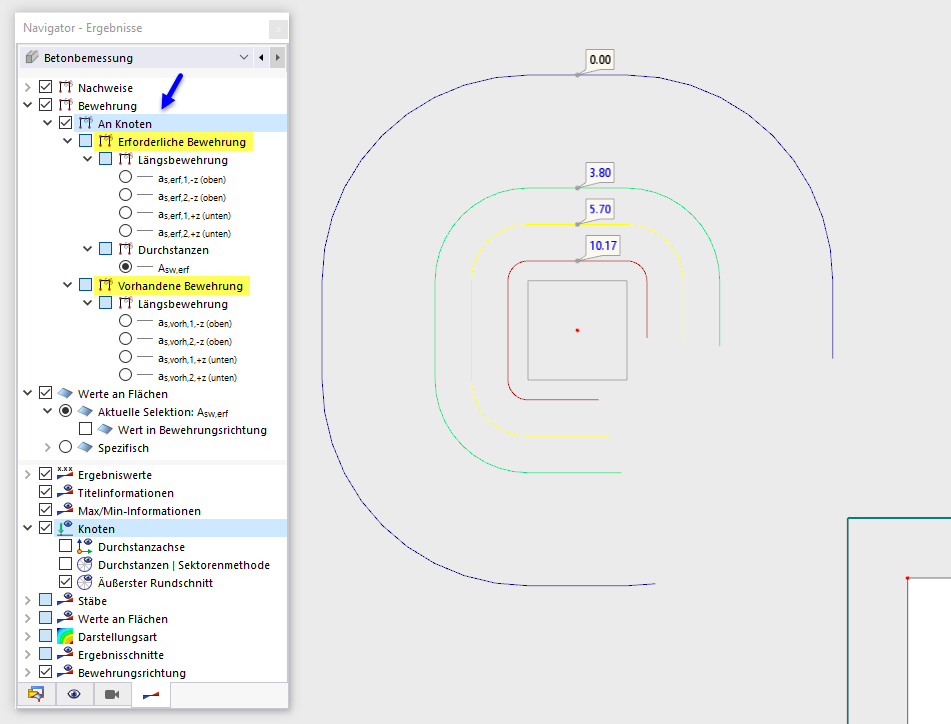Viewport: 951px width, 724px height.
Task: Select the An Knoten tree row
Action: click(x=180, y=123)
